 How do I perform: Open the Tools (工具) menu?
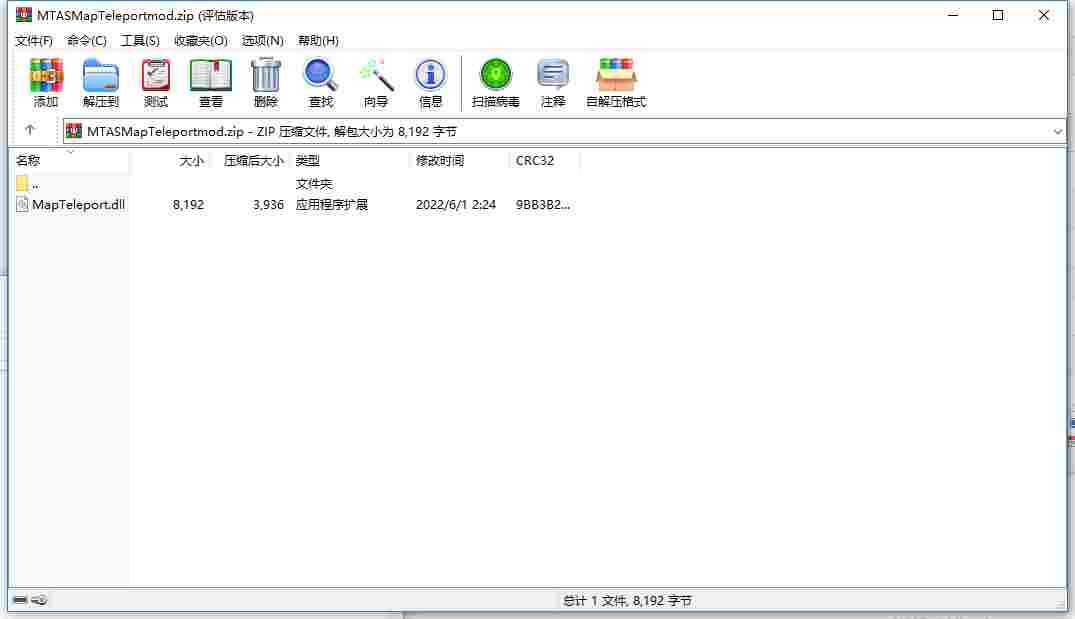click(x=140, y=40)
